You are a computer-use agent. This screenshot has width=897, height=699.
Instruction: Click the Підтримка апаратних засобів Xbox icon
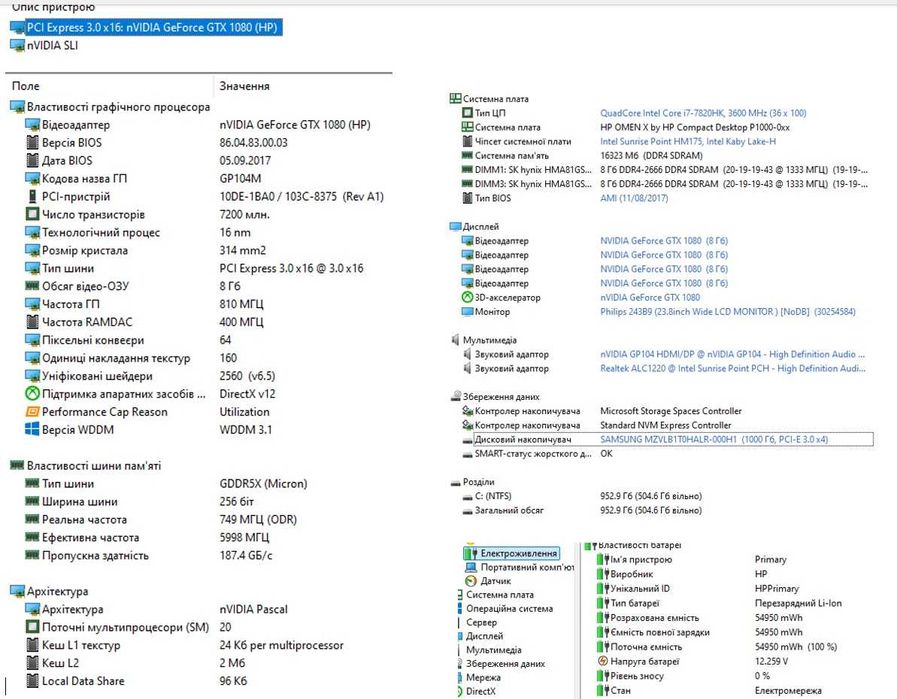coord(33,394)
